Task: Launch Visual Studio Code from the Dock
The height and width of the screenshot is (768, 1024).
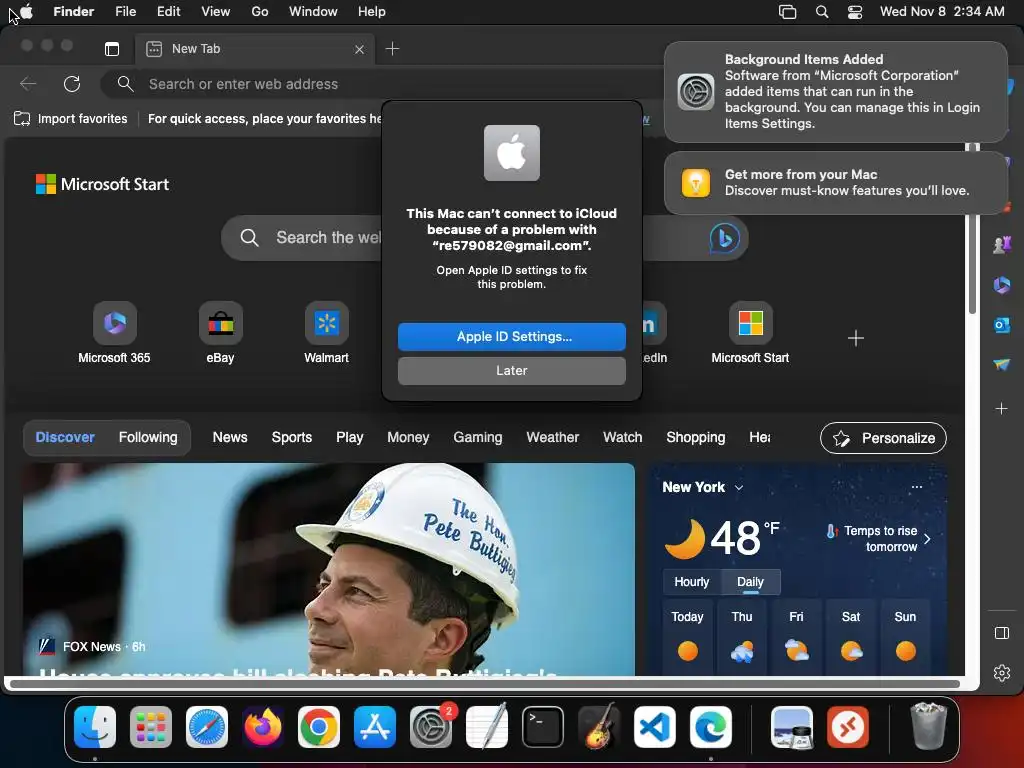Action: tap(654, 727)
